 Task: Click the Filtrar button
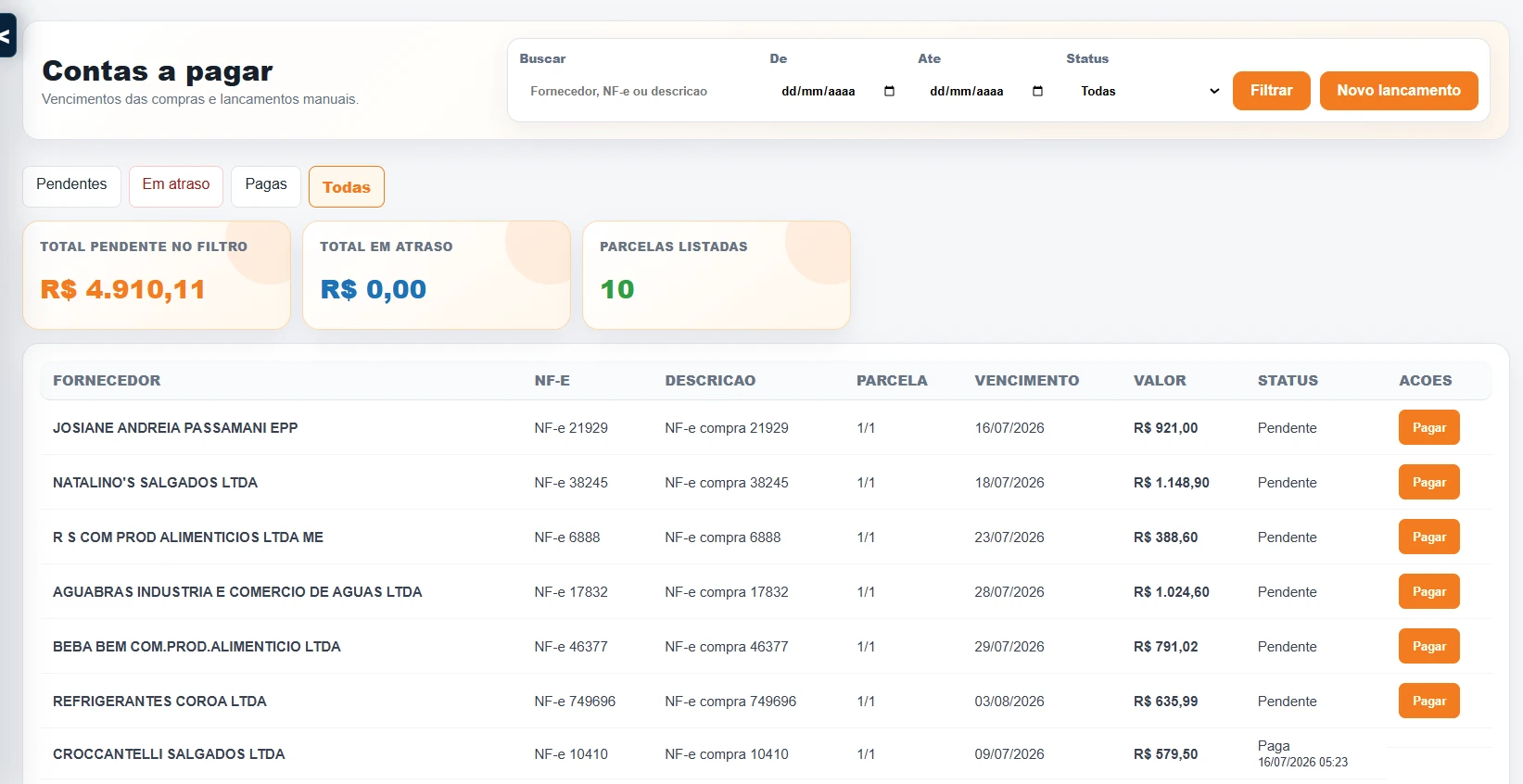1271,91
